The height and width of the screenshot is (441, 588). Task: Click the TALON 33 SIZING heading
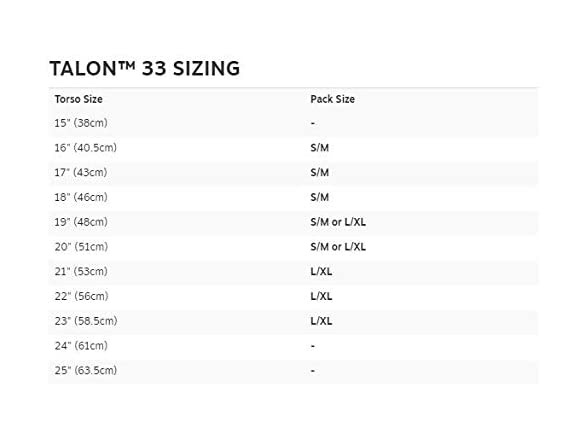pos(145,69)
